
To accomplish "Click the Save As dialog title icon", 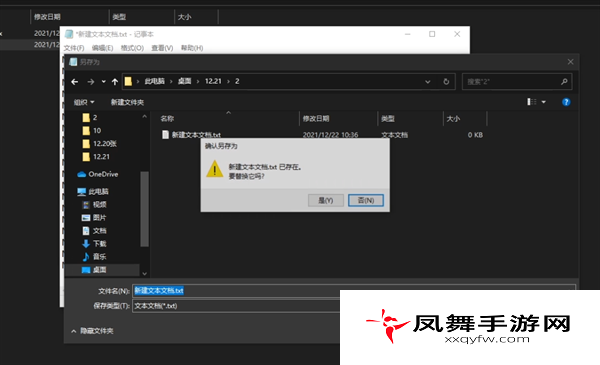I will pyautogui.click(x=73, y=62).
